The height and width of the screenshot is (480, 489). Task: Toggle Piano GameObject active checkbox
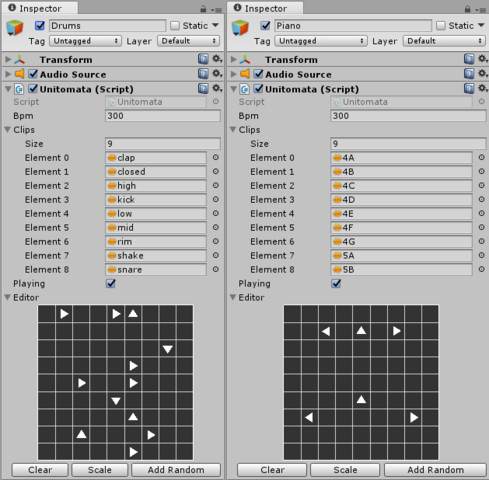[x=265, y=25]
